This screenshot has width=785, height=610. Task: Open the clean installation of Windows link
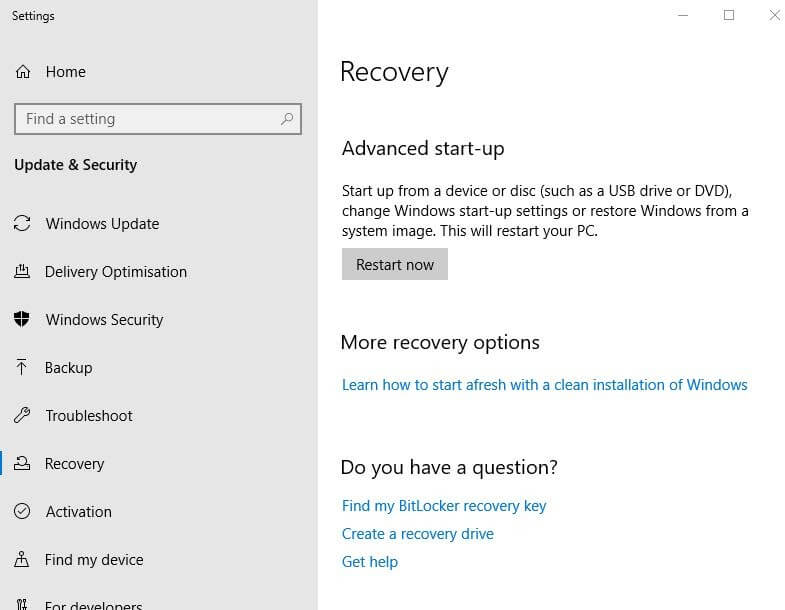click(544, 385)
